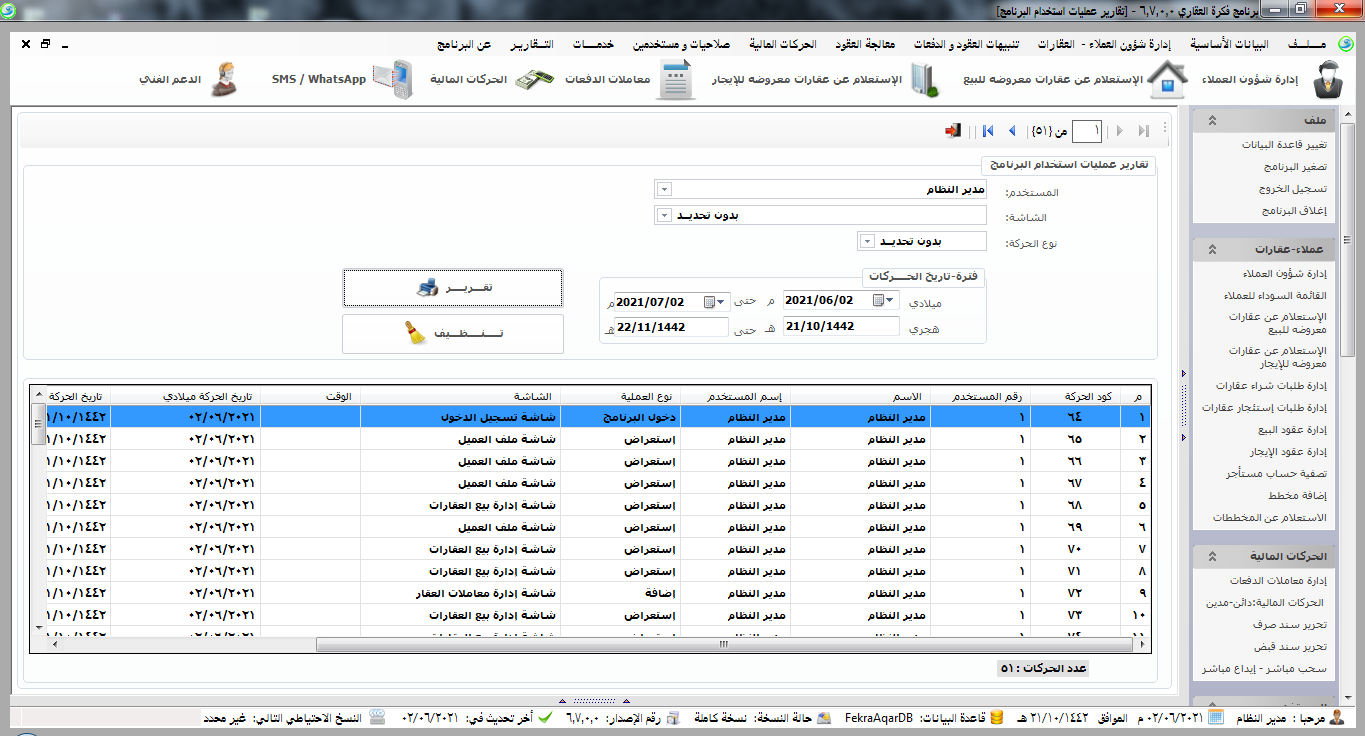Open إدارة شؤون العملاء toolbar icon
1365x736 pixels.
1327,80
